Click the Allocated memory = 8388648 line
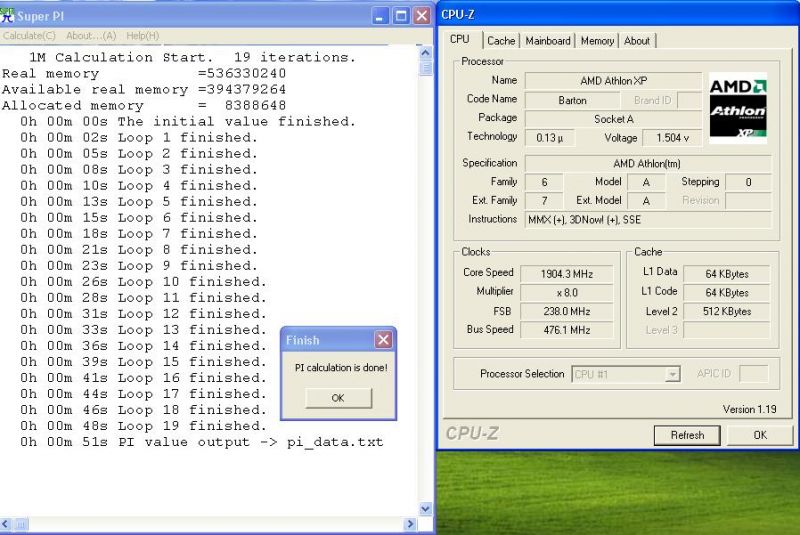Viewport: 800px width, 535px height. pos(144,106)
